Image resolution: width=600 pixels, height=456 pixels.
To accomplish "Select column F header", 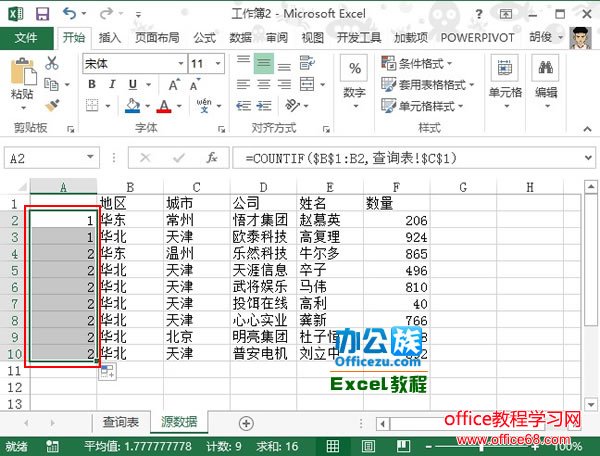I will [x=396, y=187].
